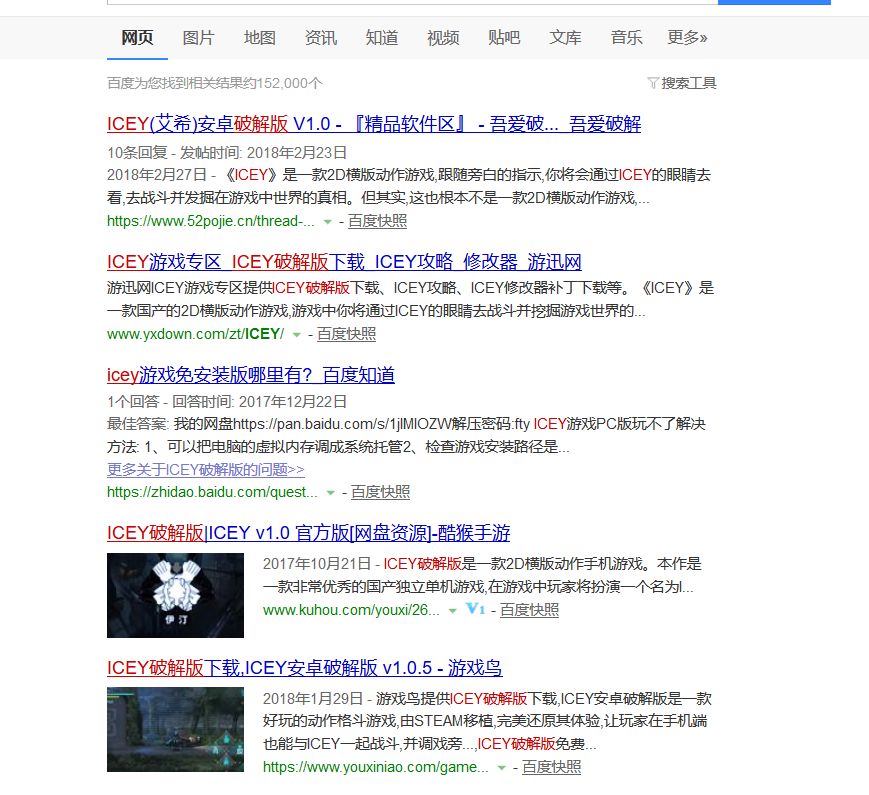
Task: Visit www.yxdown.com/zt/ICEY/ URL link
Action: 195,334
